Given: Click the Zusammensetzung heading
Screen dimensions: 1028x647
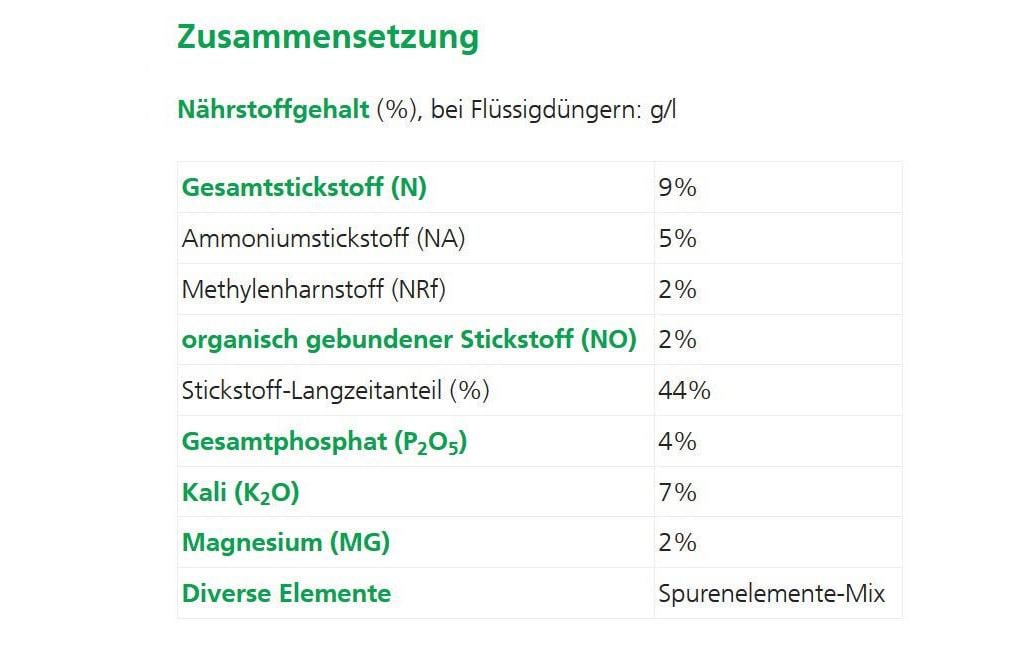Looking at the screenshot, I should [x=327, y=38].
